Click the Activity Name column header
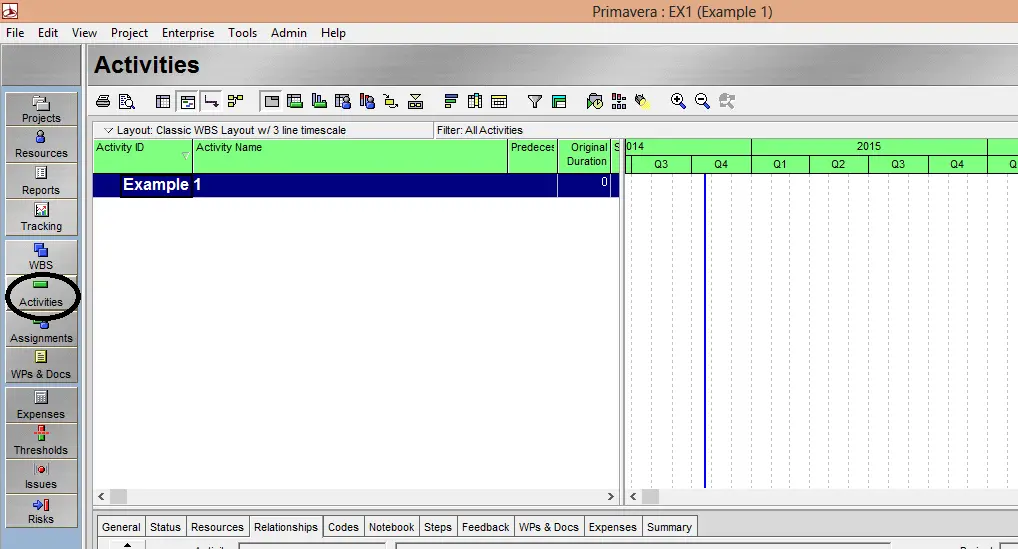This screenshot has height=549, width=1018. pyautogui.click(x=350, y=156)
